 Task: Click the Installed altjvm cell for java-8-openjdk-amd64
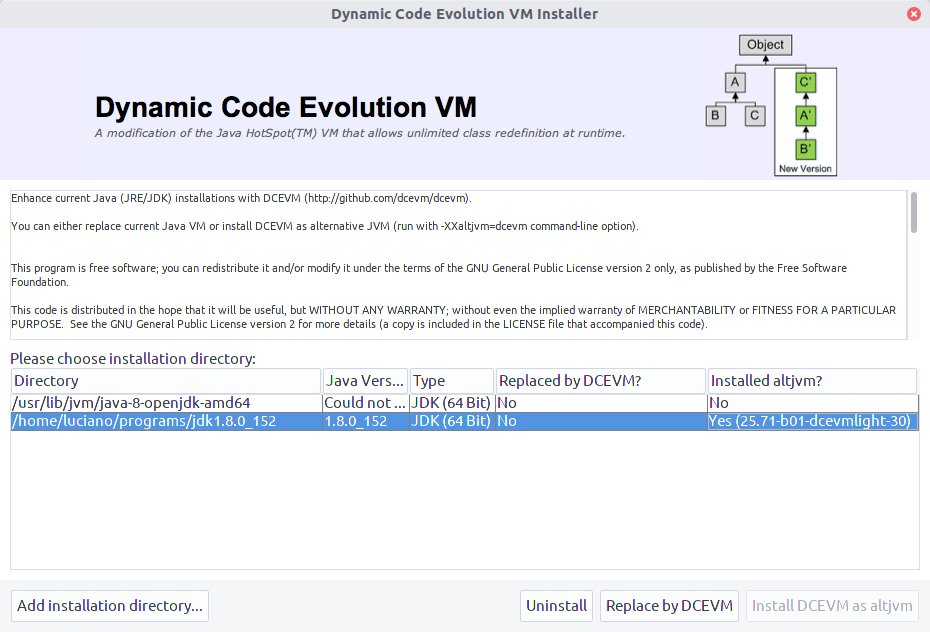[x=813, y=403]
